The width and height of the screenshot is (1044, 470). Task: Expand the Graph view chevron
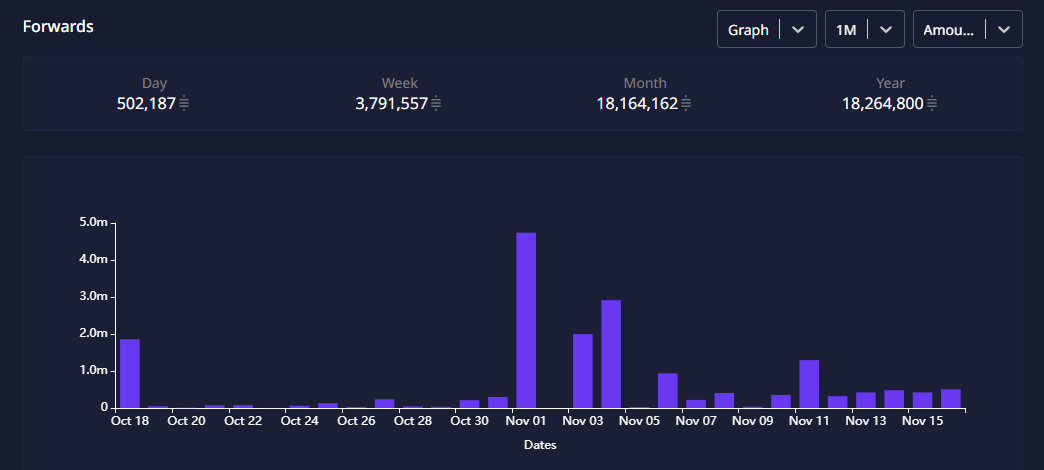(x=798, y=30)
